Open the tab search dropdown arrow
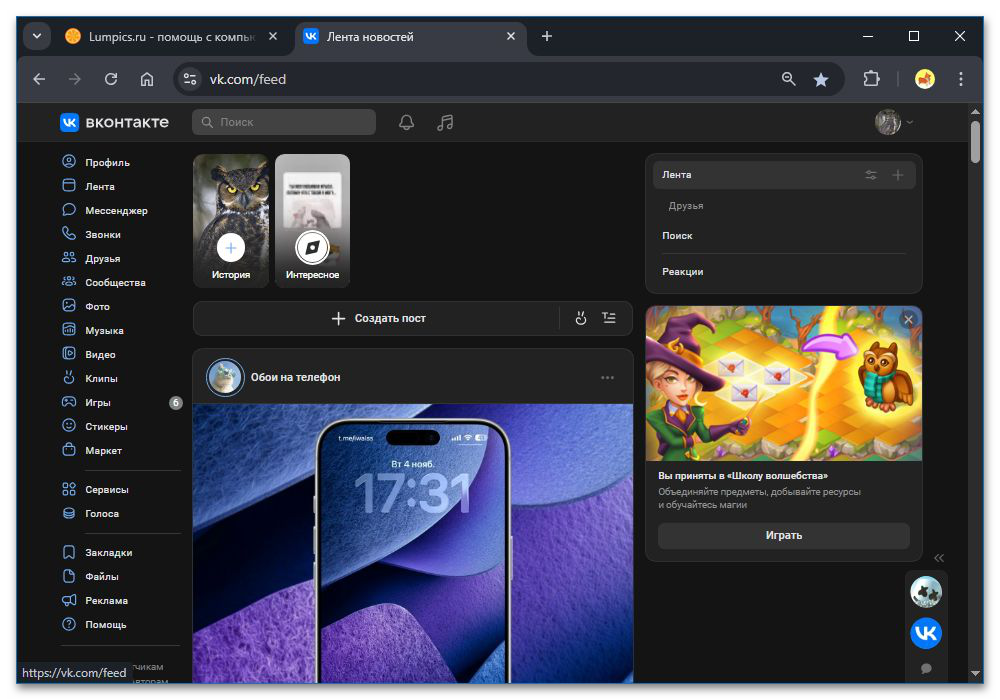1000x700 pixels. pos(37,36)
